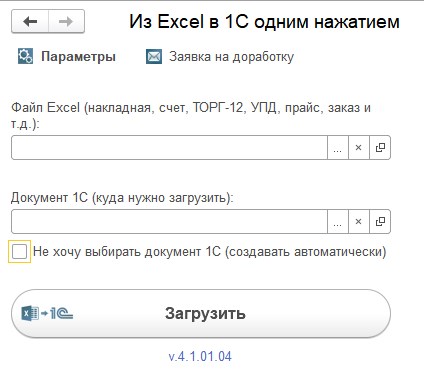Clear the Файл Excel field
424x387 pixels.
point(359,147)
